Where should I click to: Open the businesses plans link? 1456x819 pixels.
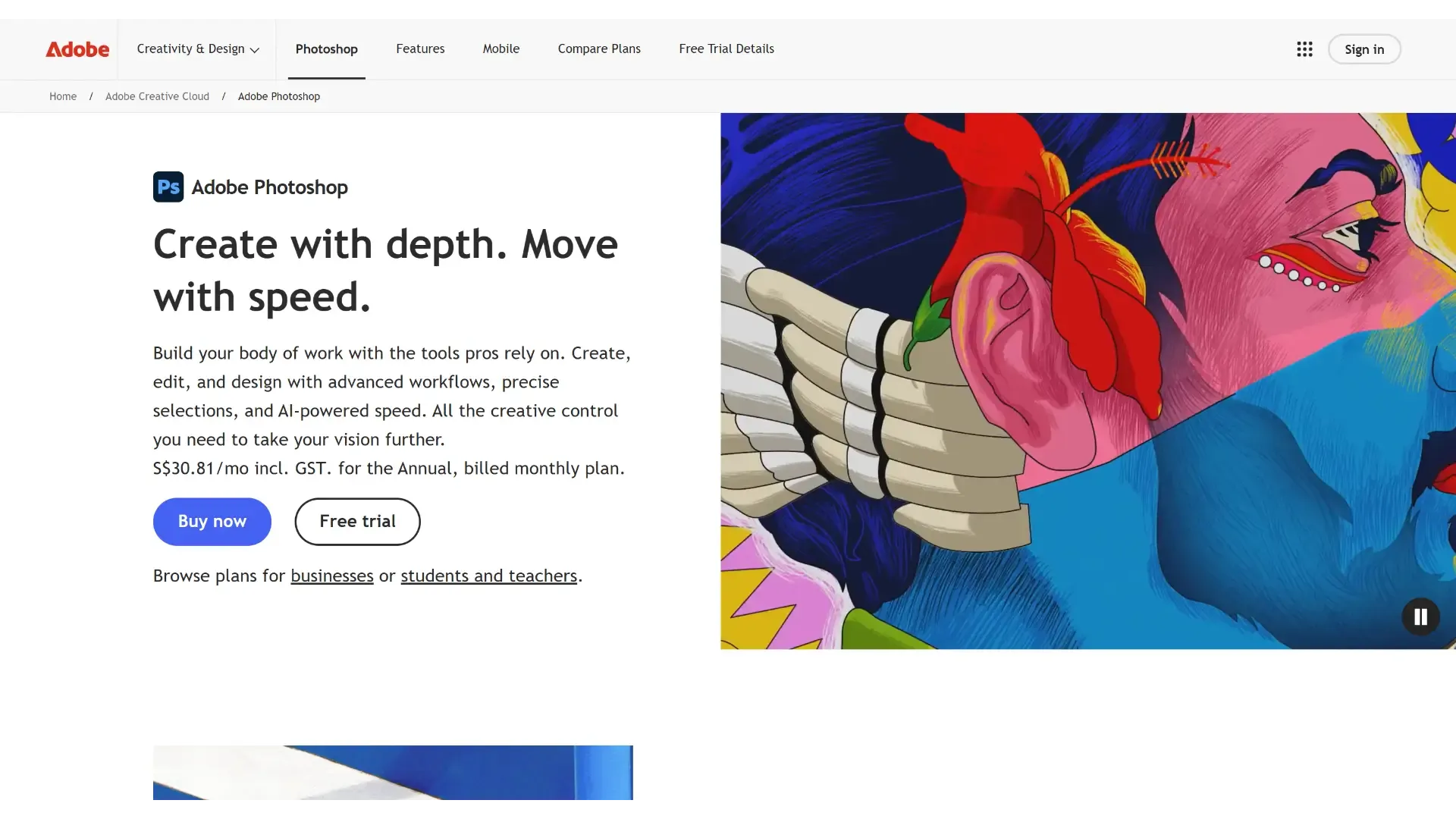(x=332, y=576)
